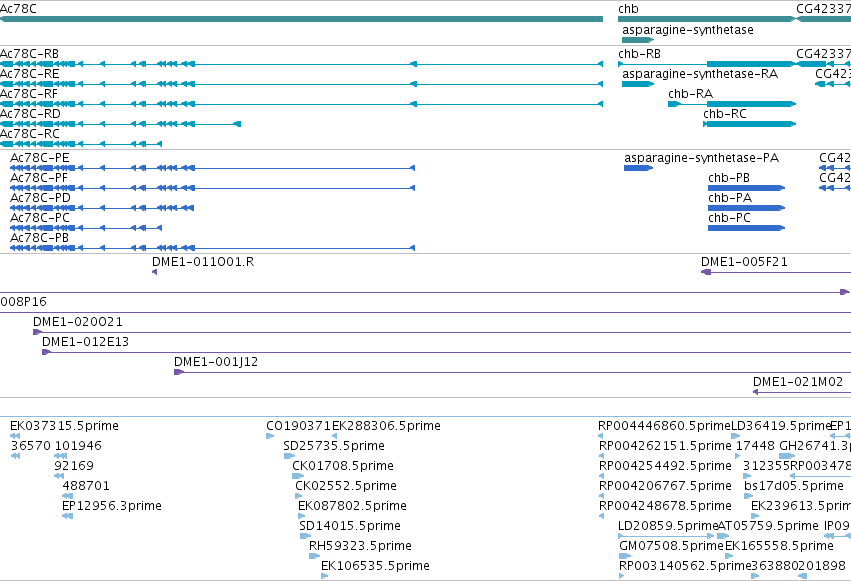Select clone DME1-020O21

point(442,332)
